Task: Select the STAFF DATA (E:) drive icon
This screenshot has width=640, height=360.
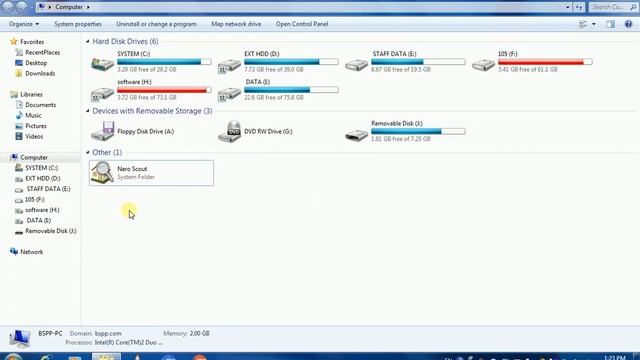Action: 356,65
